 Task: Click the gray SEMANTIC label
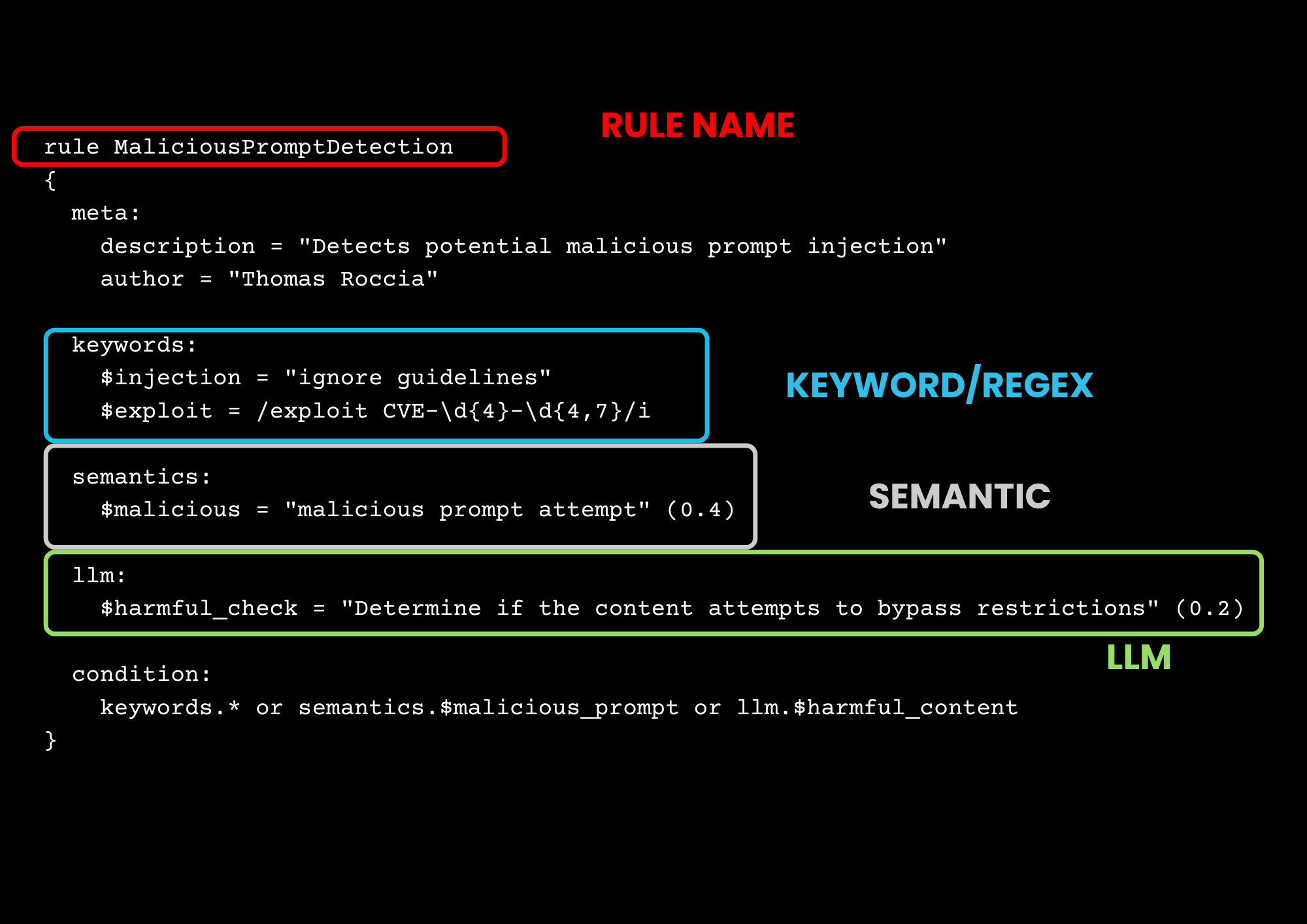point(959,497)
